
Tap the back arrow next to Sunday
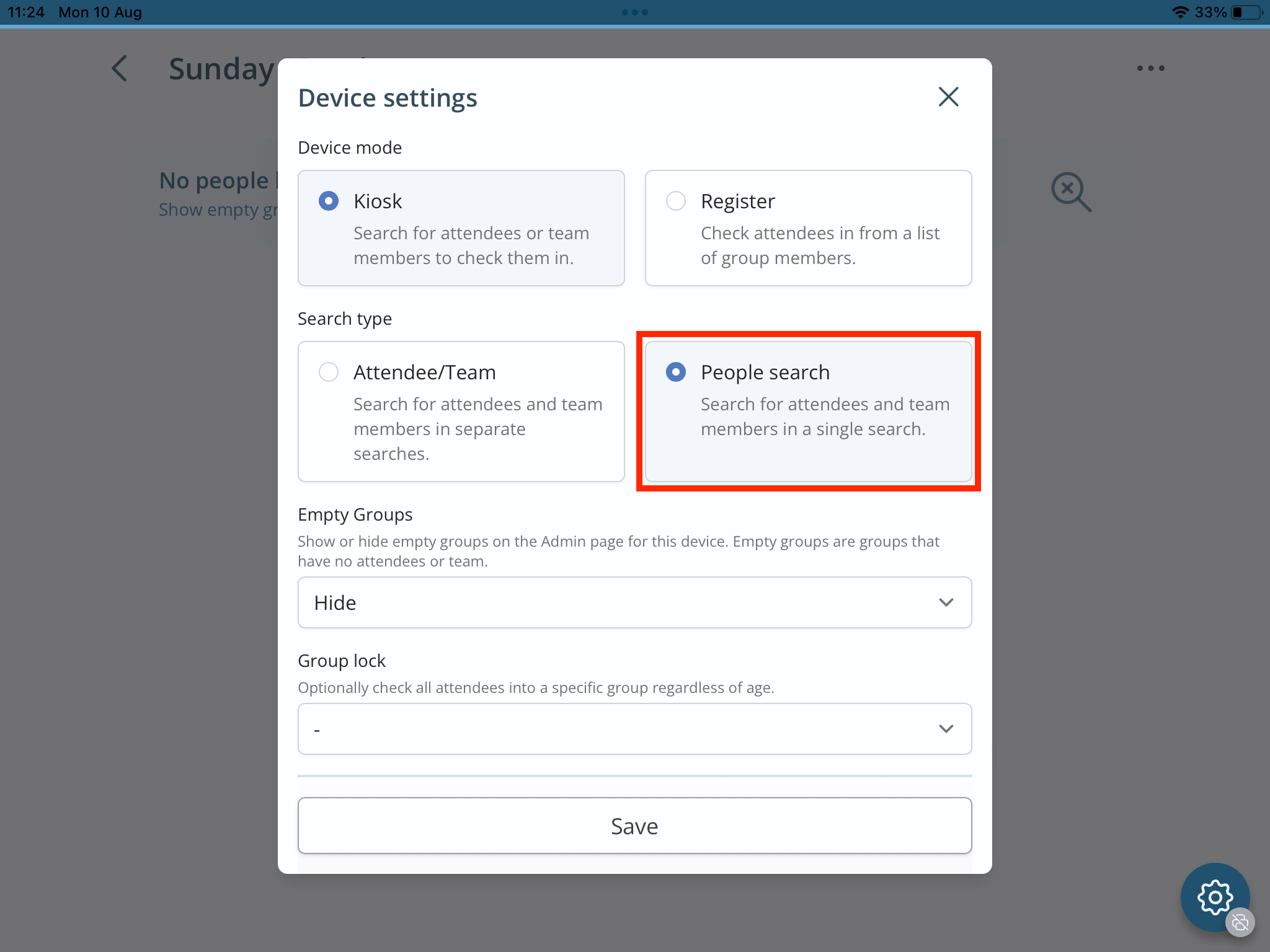120,68
